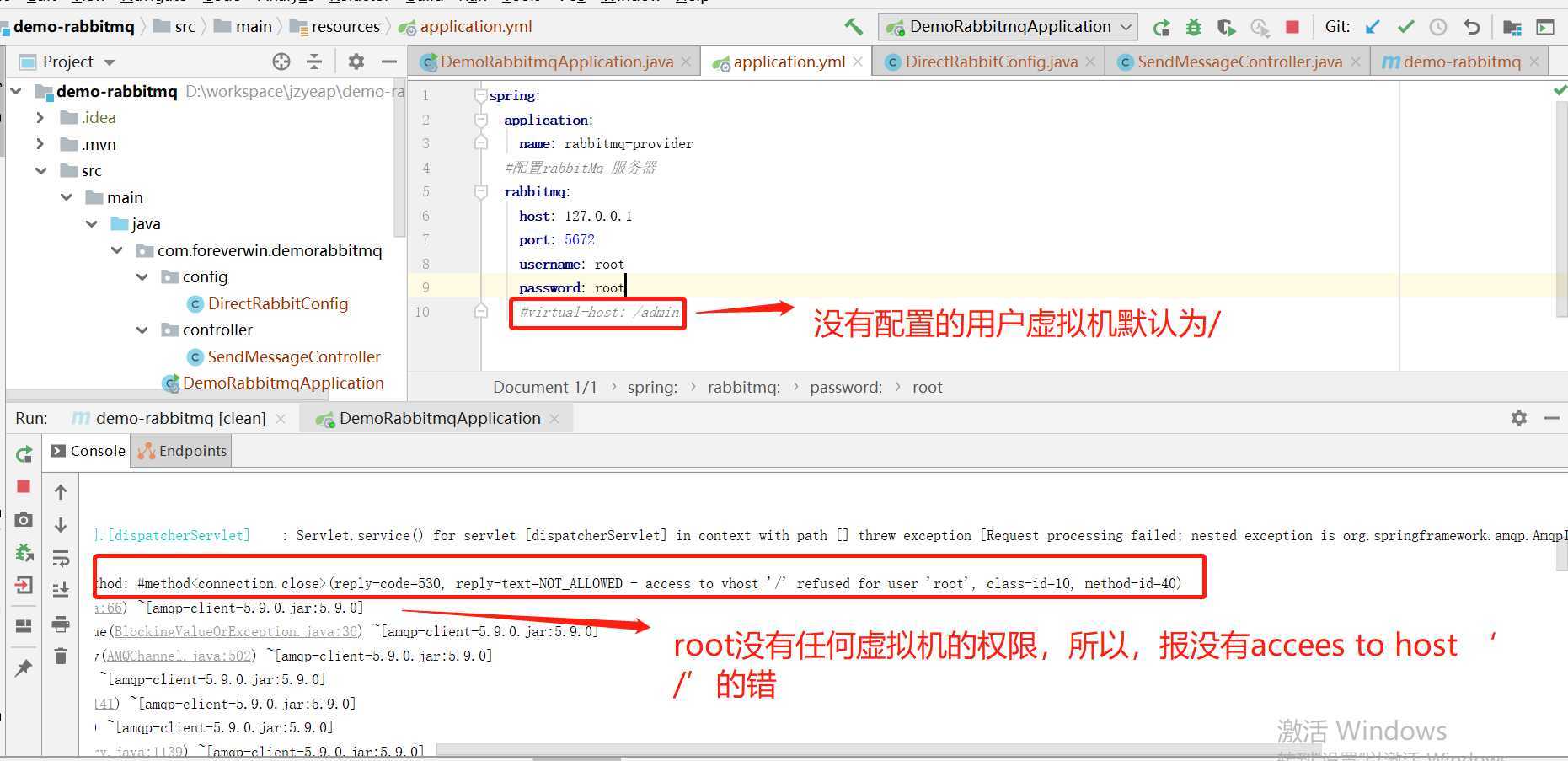Fold the rabbitmq block at line 5
1568x761 pixels.
pos(480,191)
